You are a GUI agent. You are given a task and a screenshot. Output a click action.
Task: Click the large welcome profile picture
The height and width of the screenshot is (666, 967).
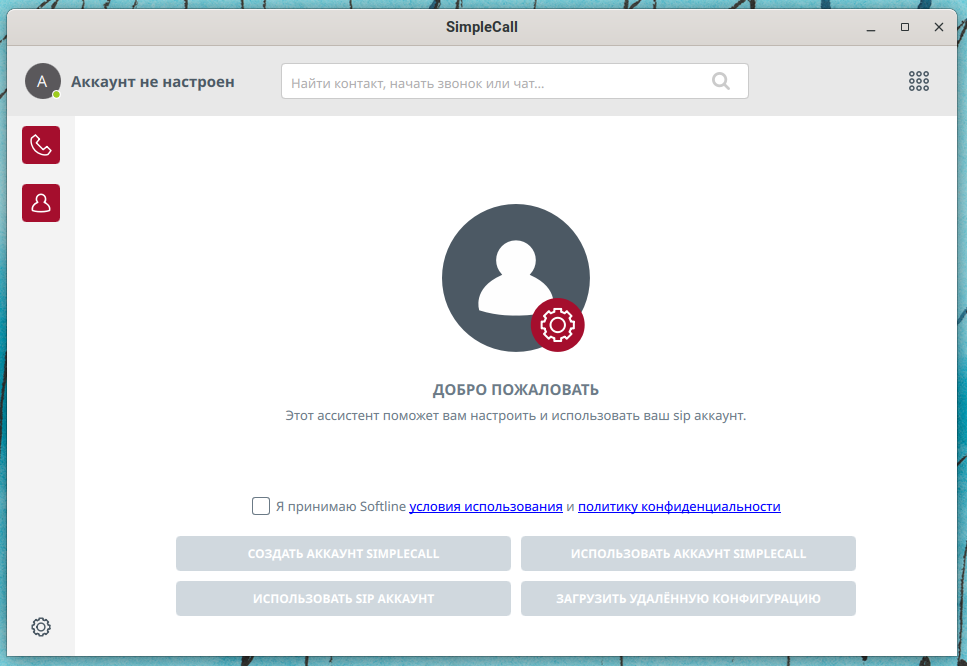coord(516,278)
